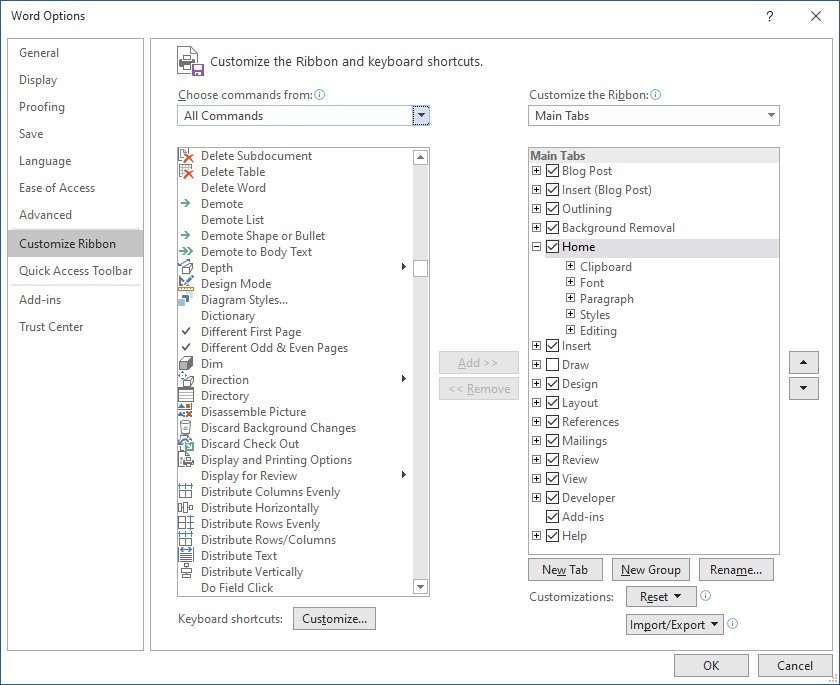Expand the Paragraph group
Image resolution: width=840 pixels, height=685 pixels.
[x=571, y=298]
